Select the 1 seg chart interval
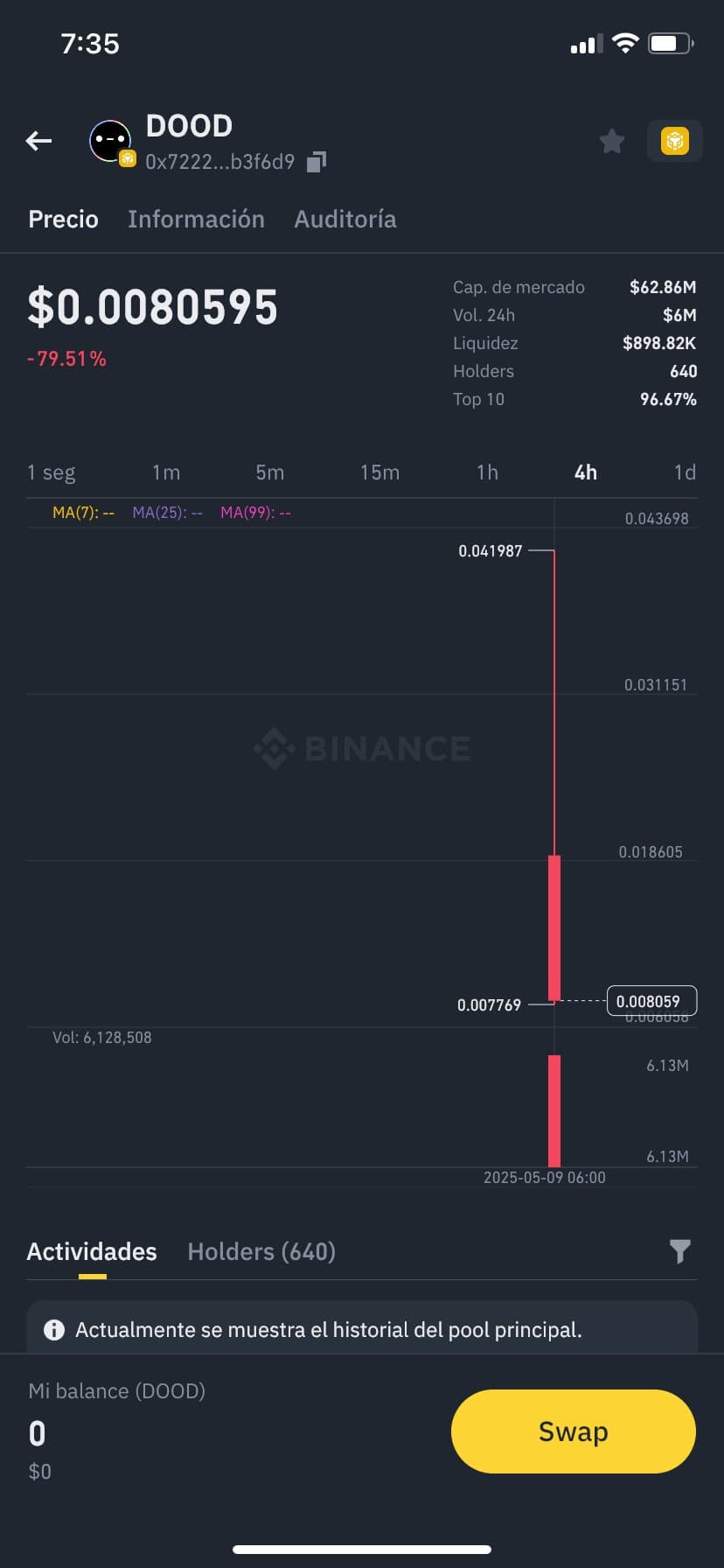The height and width of the screenshot is (1568, 724). tap(51, 472)
